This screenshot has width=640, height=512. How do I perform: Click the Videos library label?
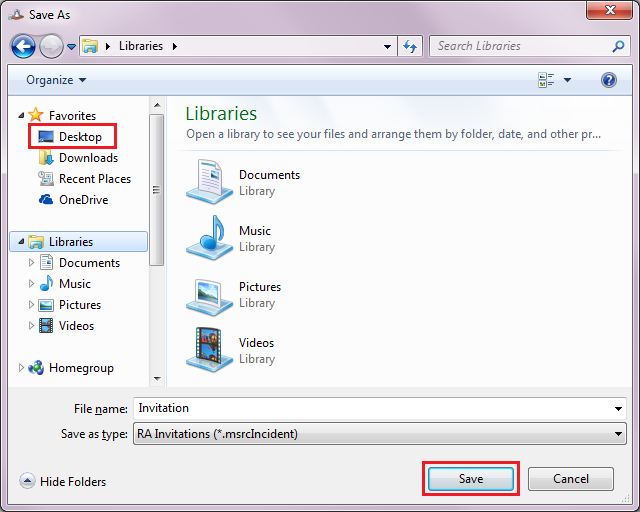click(x=256, y=343)
